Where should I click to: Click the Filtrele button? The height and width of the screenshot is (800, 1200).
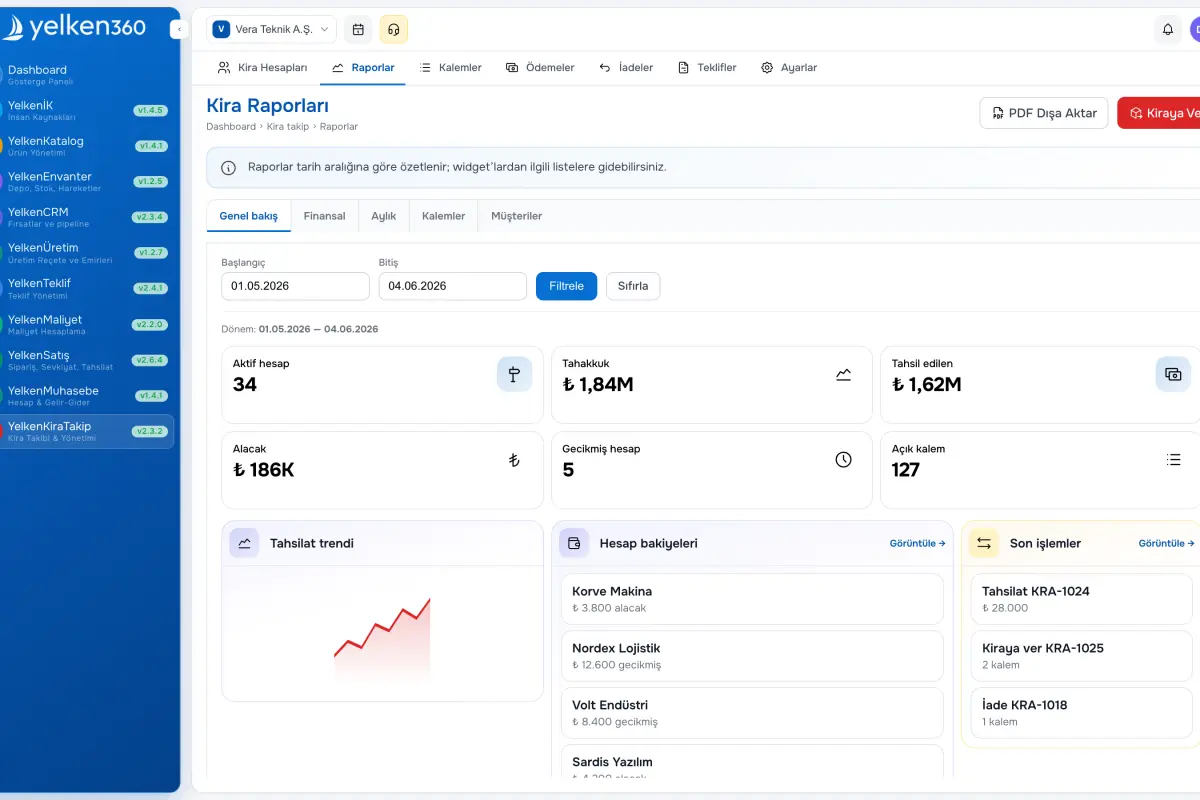566,286
